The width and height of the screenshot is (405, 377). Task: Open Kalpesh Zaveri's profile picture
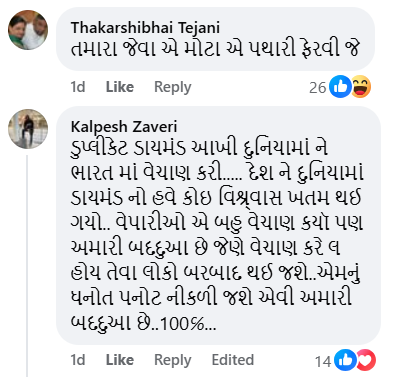pos(28,129)
